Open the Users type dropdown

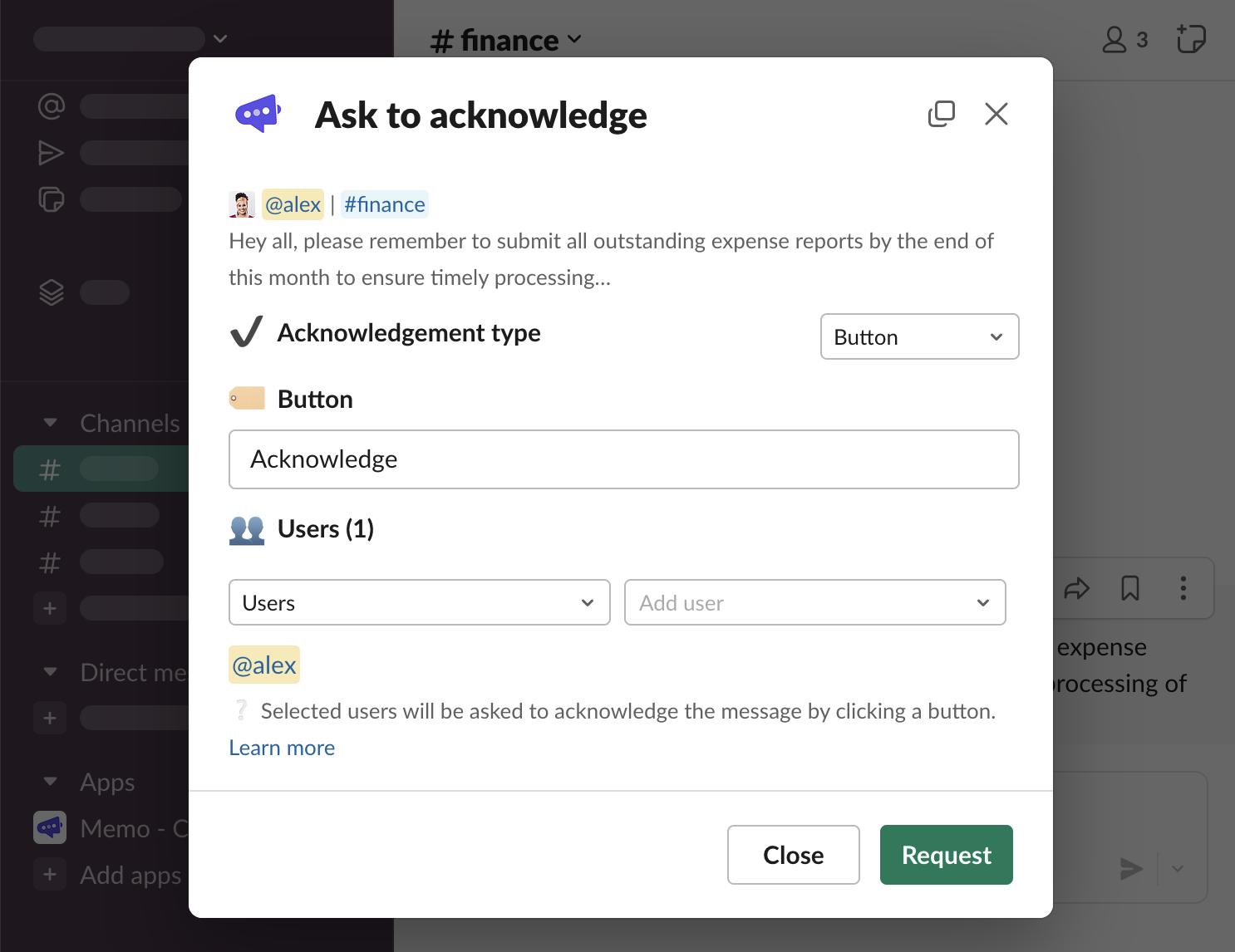point(419,603)
